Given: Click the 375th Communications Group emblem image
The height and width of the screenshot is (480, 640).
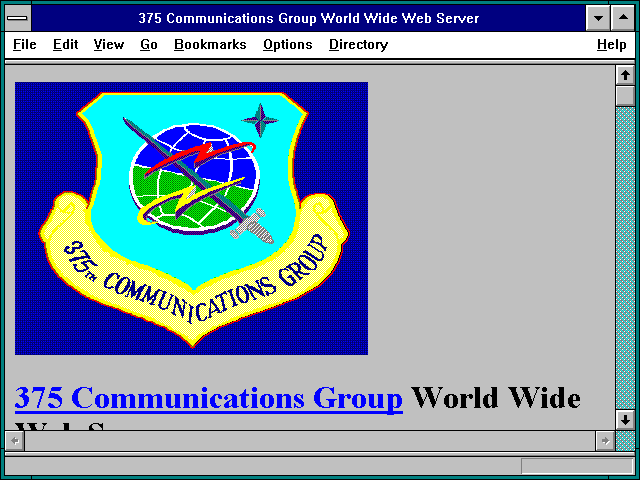Looking at the screenshot, I should tap(191, 218).
